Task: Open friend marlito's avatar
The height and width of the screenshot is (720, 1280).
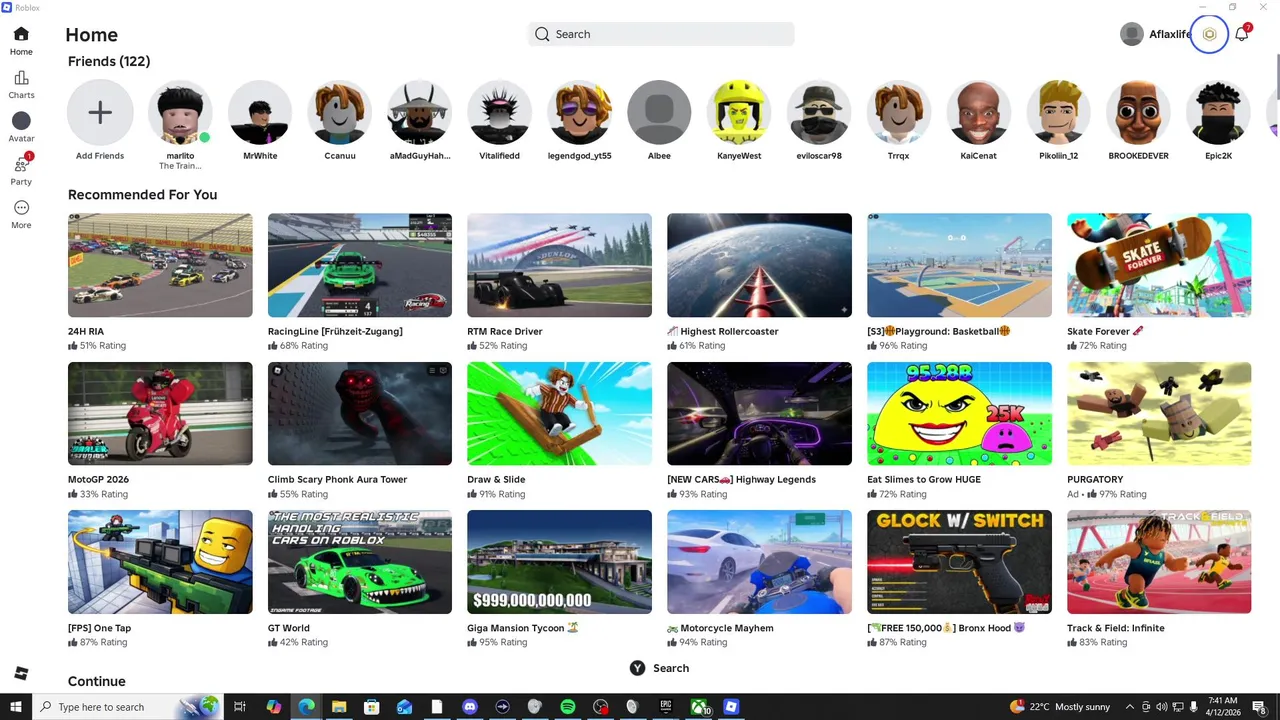Action: coord(180,112)
